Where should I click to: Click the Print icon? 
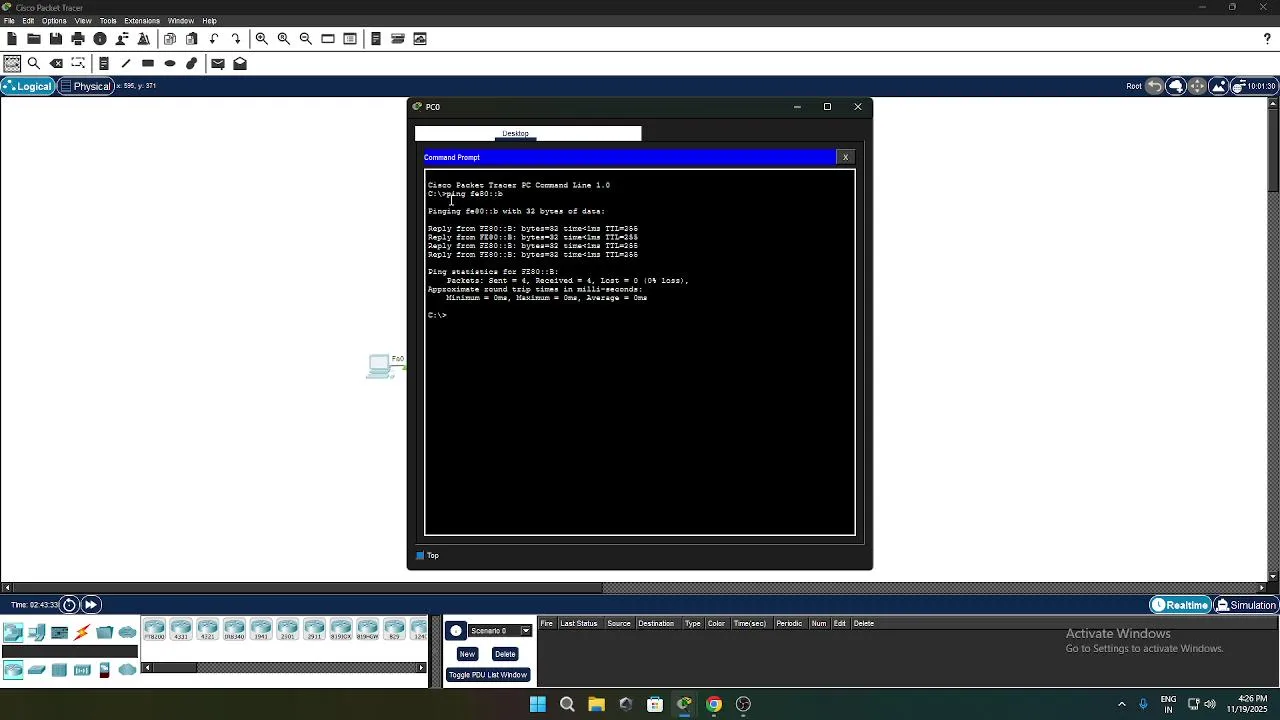pos(78,39)
